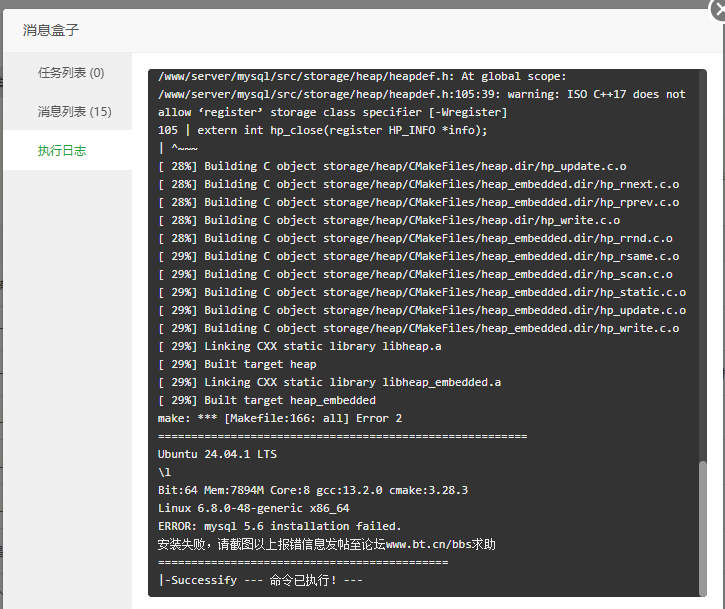Click the heap_embedded.dir/hp_static.c.o build line

tap(422, 293)
